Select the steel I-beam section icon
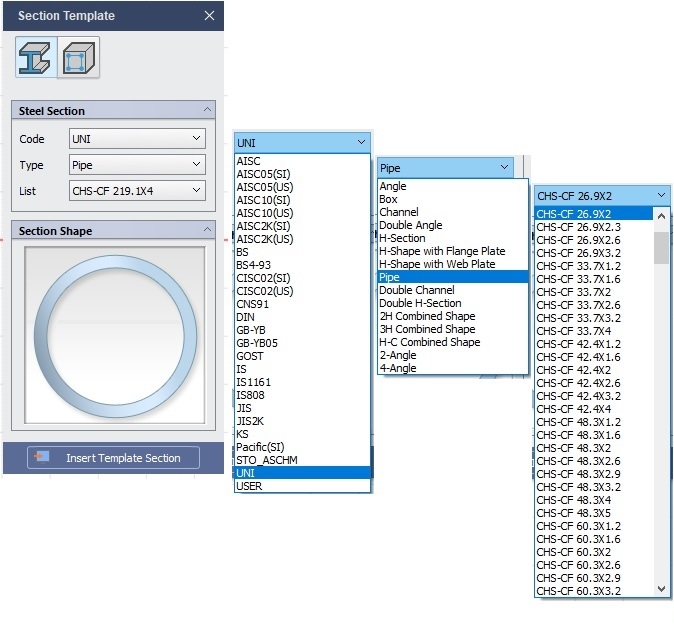 (x=36, y=57)
